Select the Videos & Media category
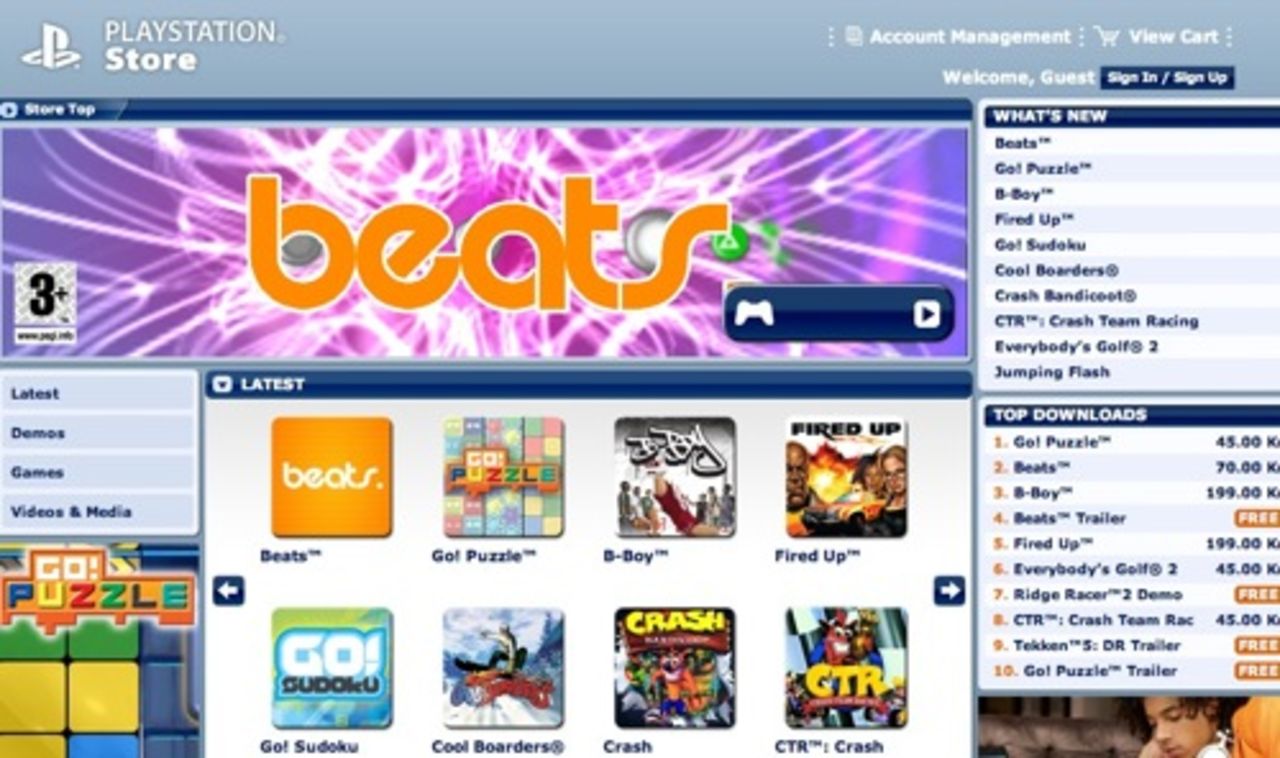This screenshot has width=1280, height=758. tap(98, 512)
